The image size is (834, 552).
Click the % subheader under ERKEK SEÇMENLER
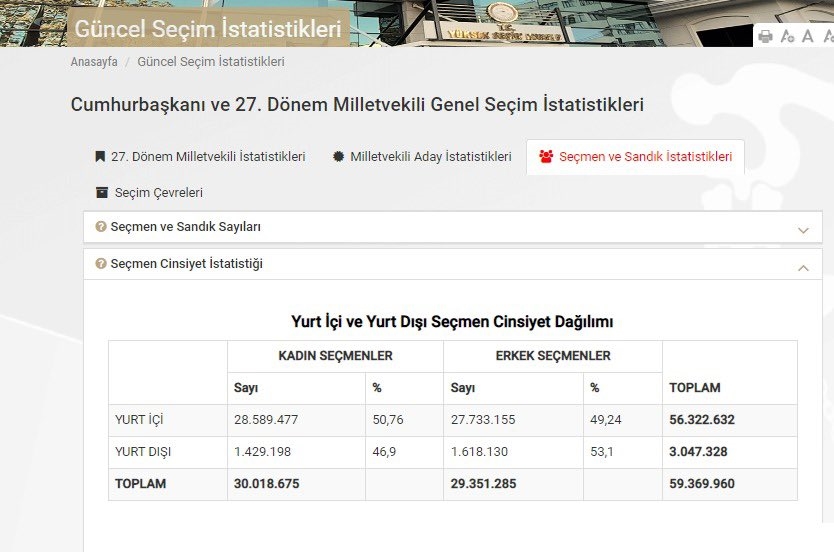coord(595,388)
